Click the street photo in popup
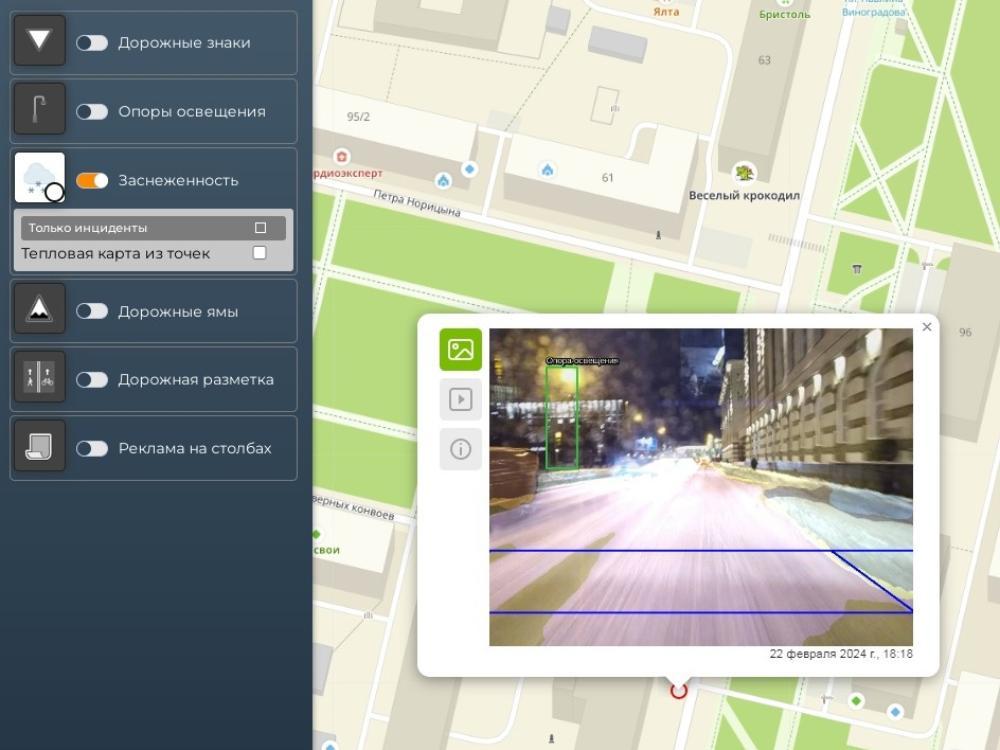Image resolution: width=1000 pixels, height=750 pixels. 700,487
